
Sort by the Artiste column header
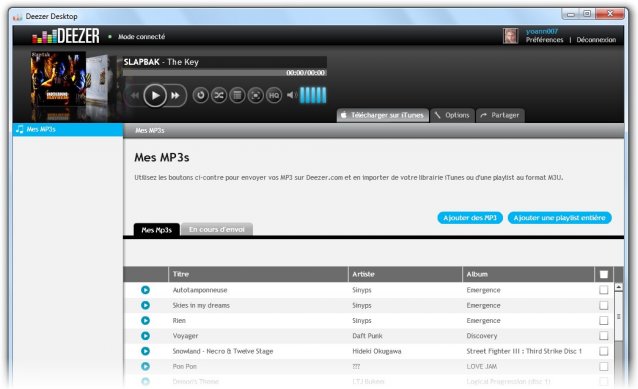pos(405,274)
